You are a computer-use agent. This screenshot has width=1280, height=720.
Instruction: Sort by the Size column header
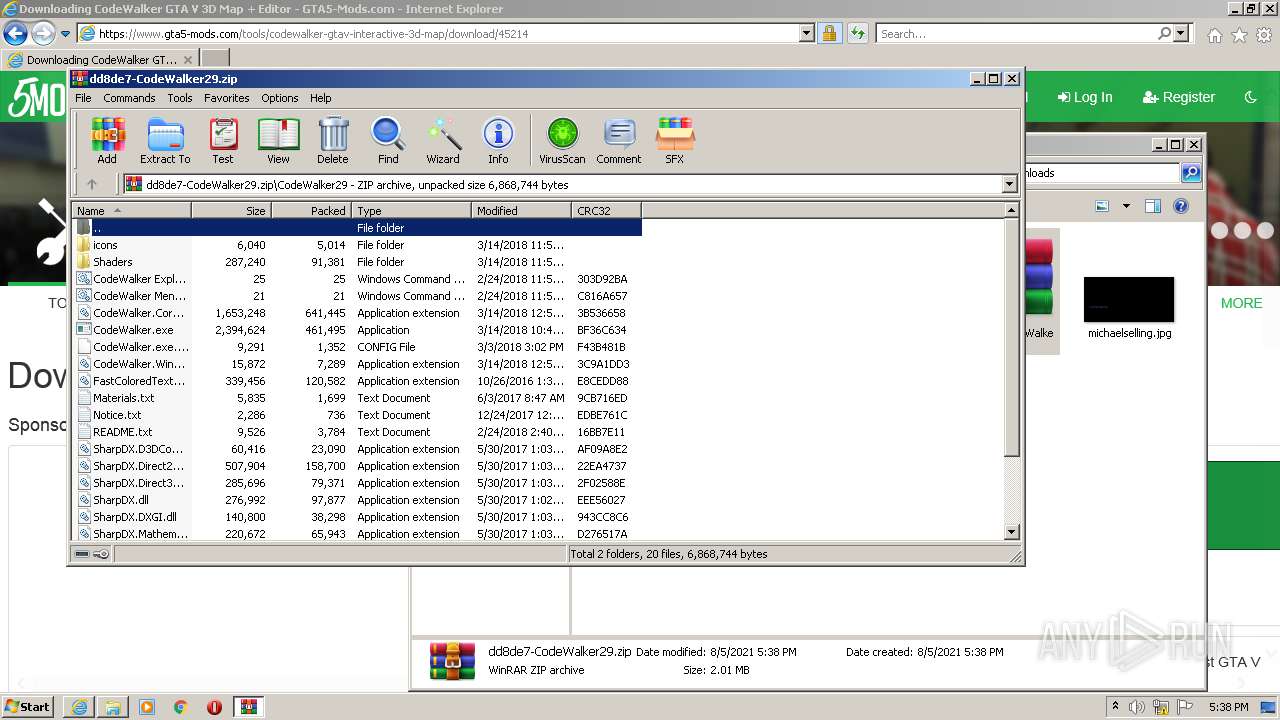pos(231,210)
